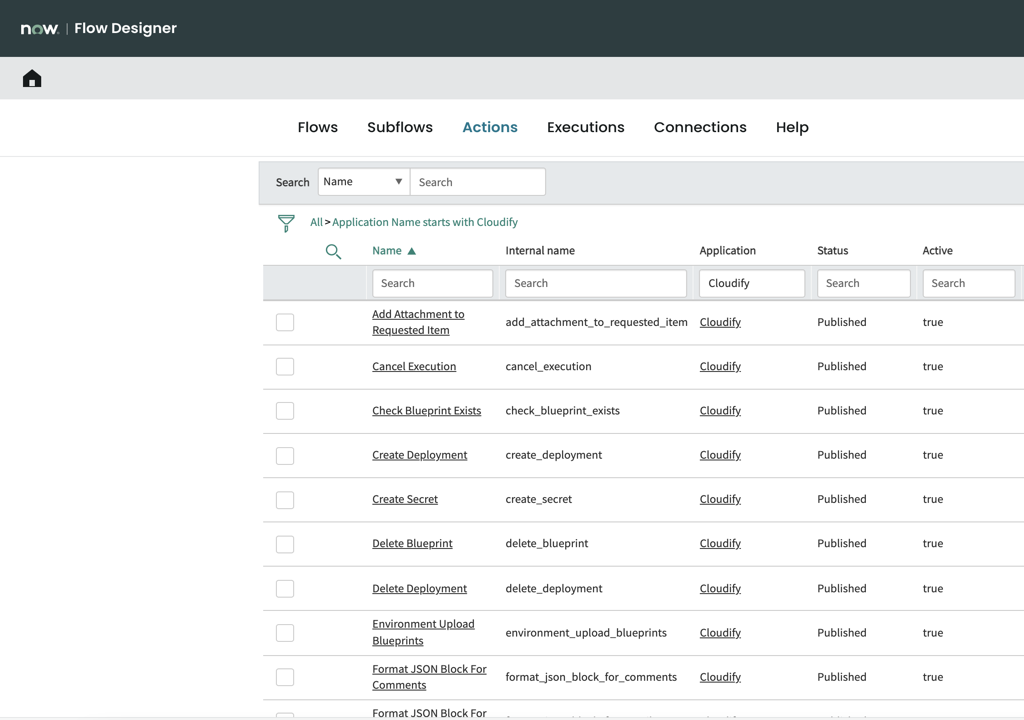This screenshot has height=720, width=1024.
Task: Click the top Search text box
Action: [477, 182]
